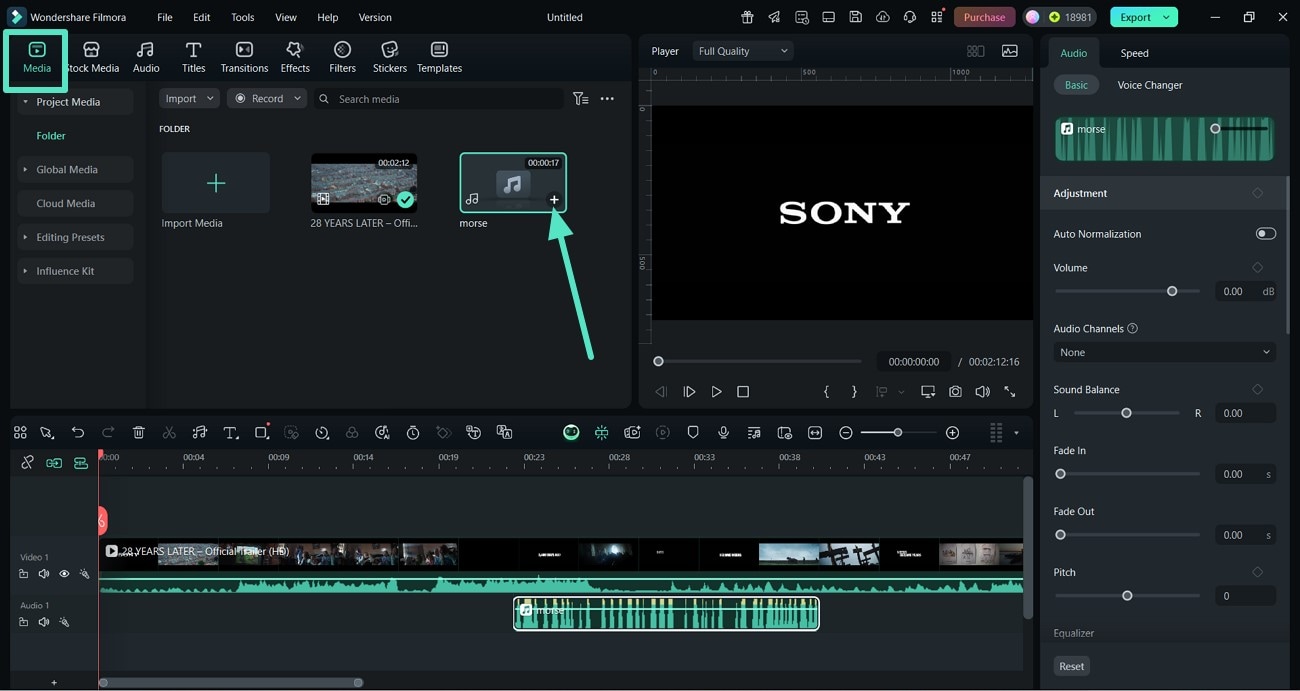Viewport: 1300px width, 691px height.
Task: Click the player Play button
Action: point(716,392)
